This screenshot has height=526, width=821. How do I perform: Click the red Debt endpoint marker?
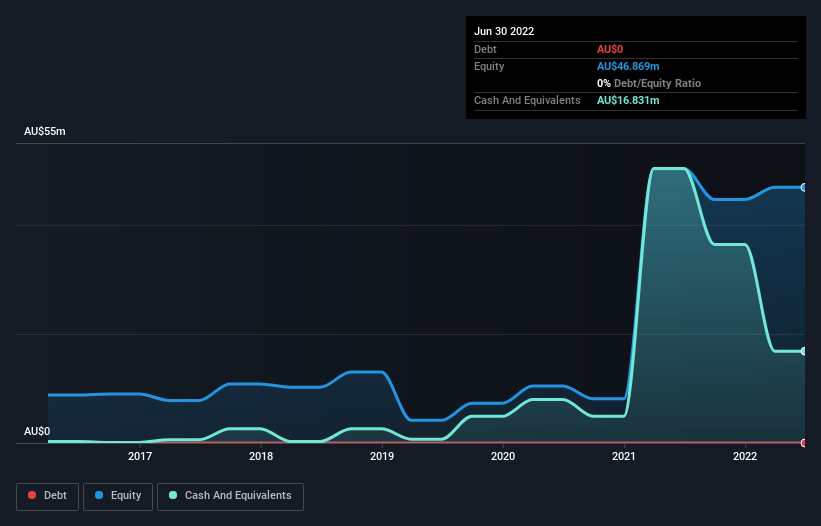tap(804, 443)
